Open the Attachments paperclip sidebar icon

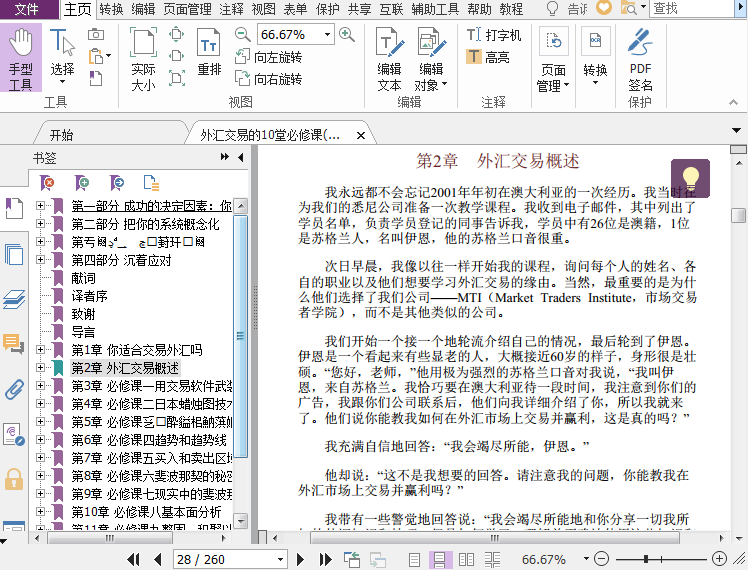click(x=14, y=389)
